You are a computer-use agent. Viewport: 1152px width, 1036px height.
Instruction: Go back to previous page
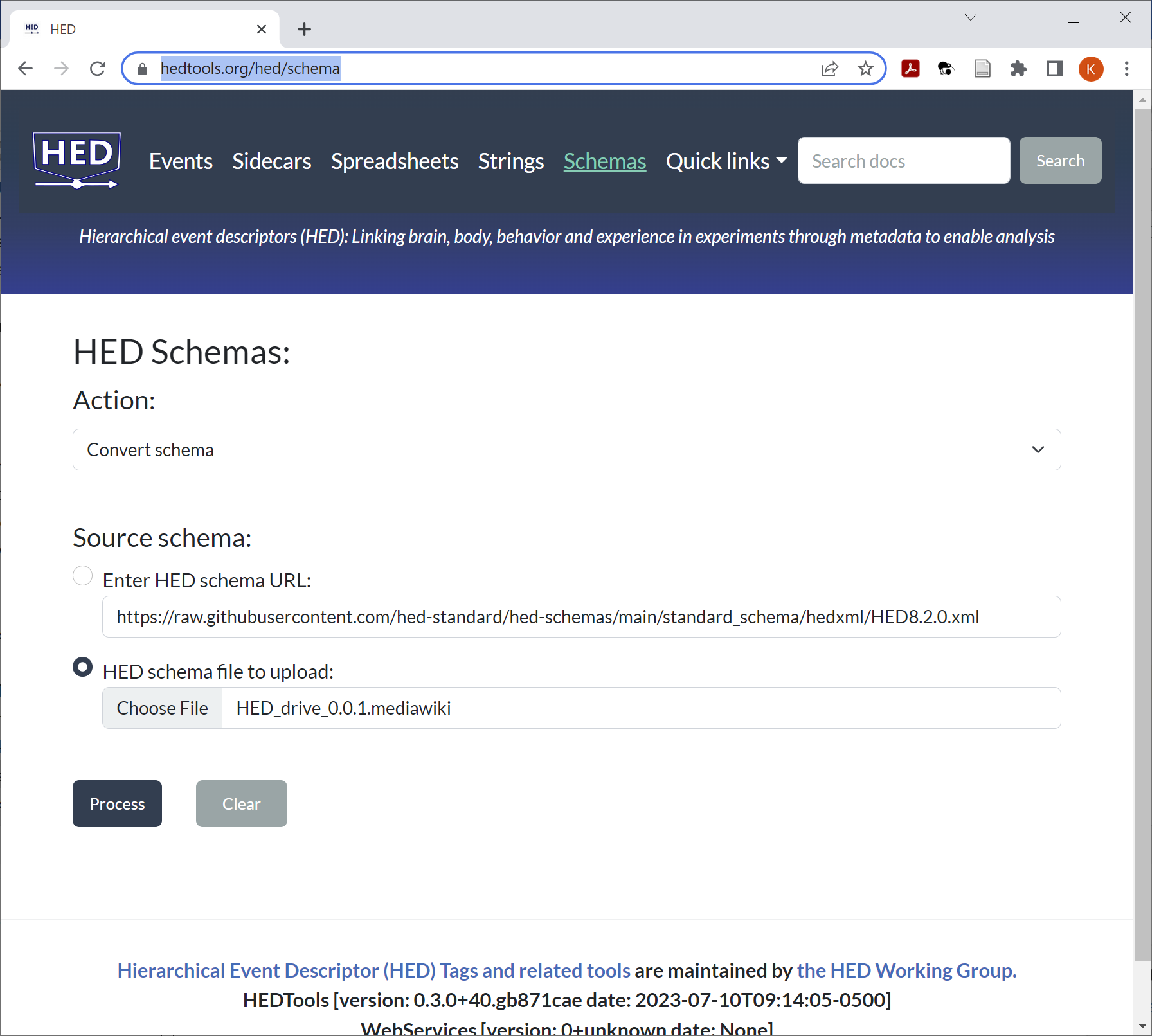click(x=26, y=69)
